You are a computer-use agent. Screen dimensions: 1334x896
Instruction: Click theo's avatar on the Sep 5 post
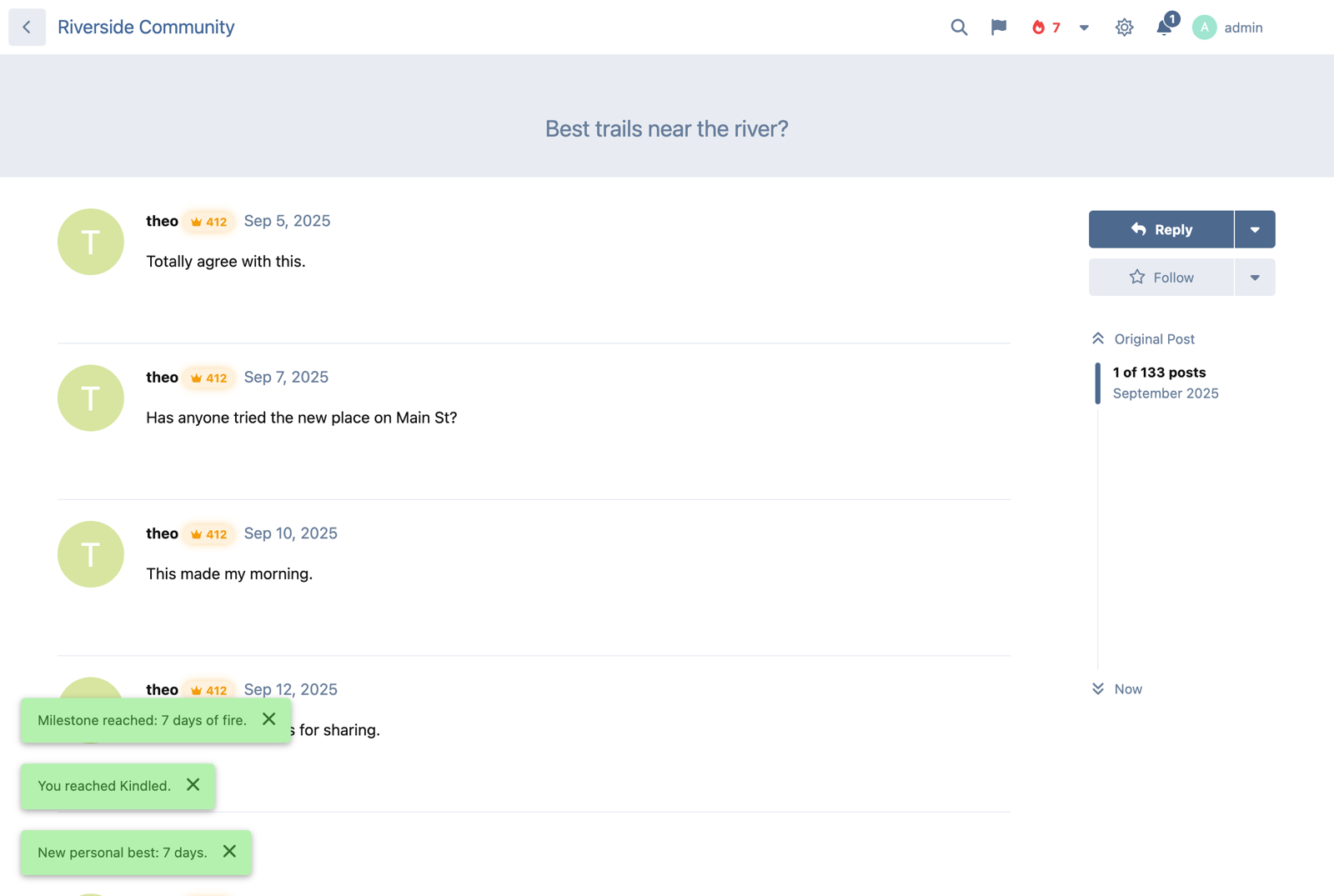91,242
